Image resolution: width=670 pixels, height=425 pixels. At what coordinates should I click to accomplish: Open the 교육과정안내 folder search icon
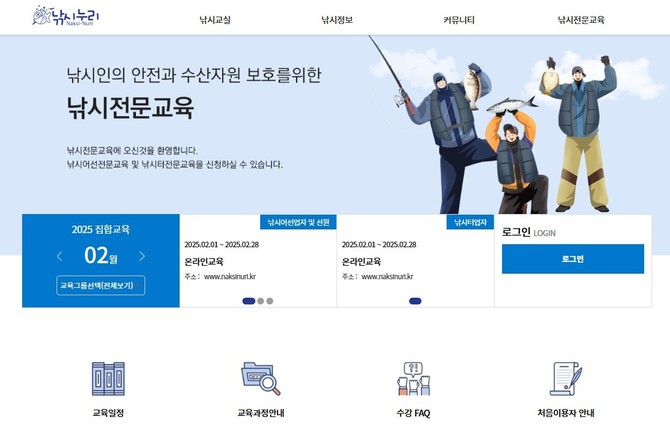click(x=261, y=378)
